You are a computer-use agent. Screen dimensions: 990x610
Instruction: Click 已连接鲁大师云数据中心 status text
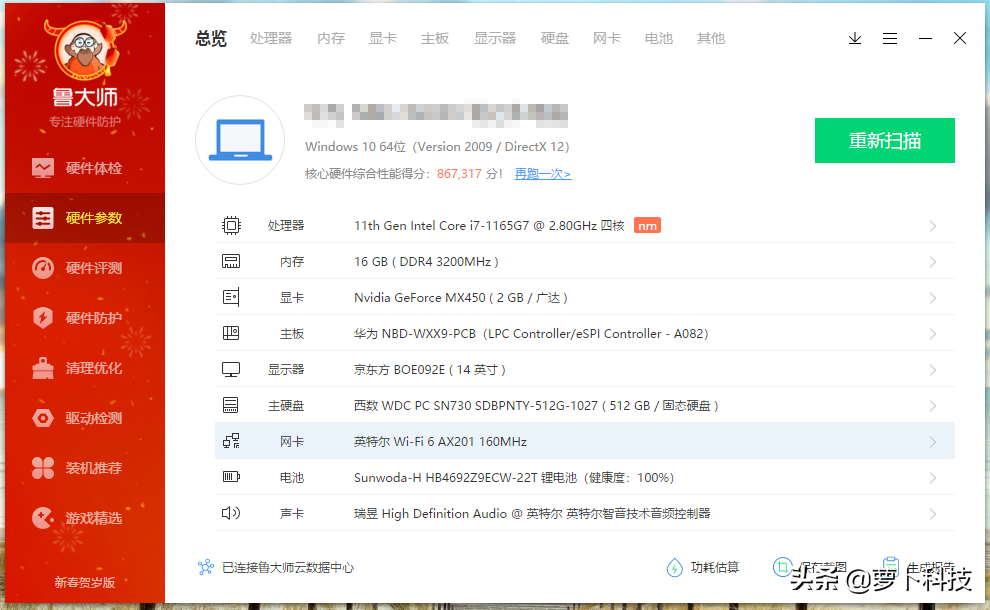tap(288, 568)
